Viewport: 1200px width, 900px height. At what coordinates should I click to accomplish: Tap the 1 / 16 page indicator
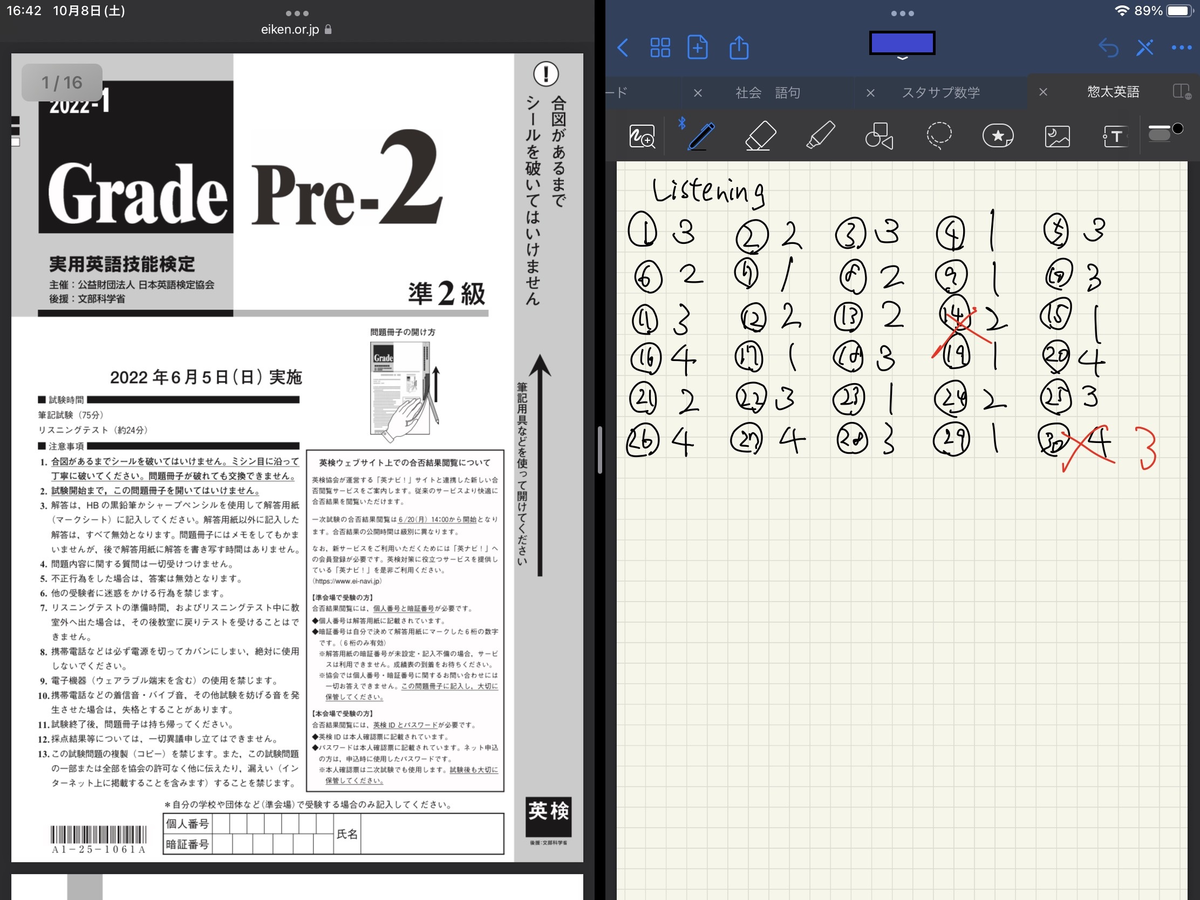point(61,82)
